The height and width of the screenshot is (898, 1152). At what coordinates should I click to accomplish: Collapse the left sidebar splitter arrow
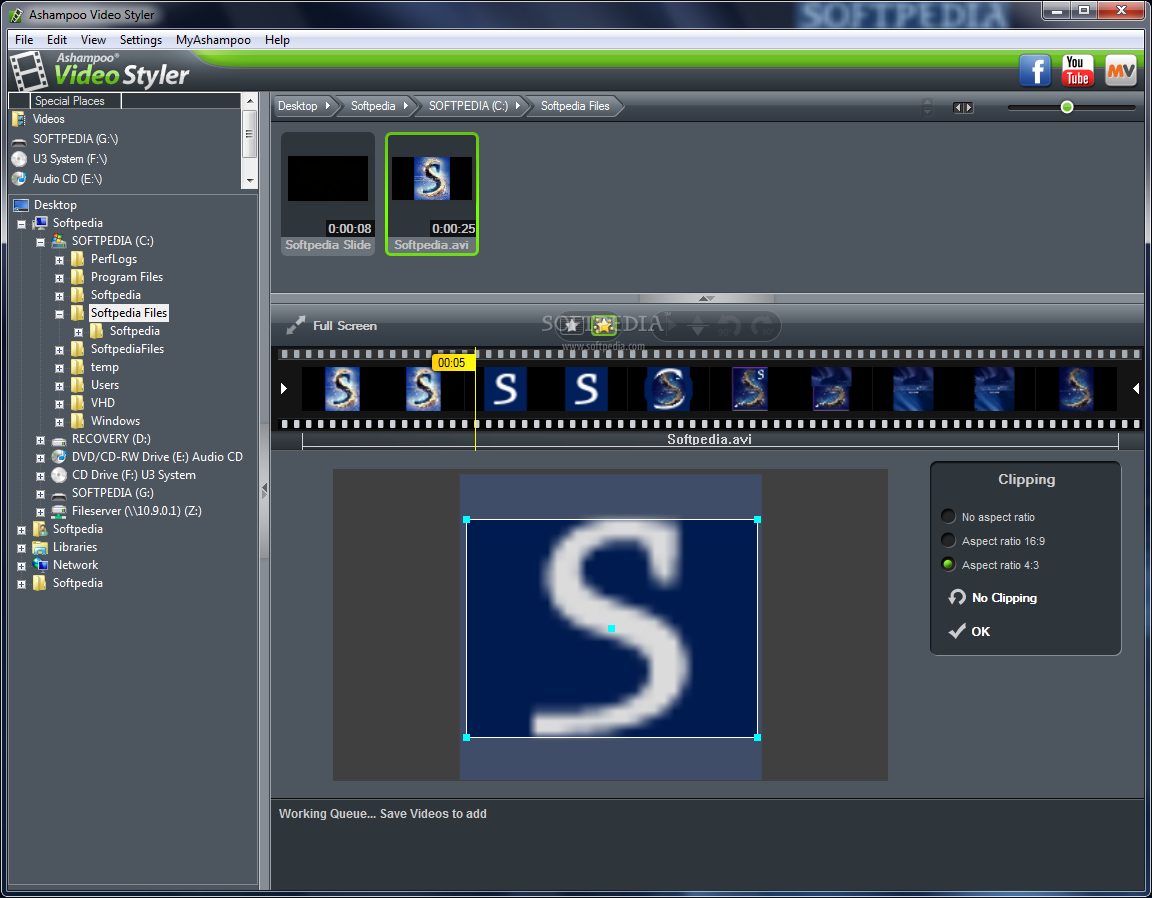[264, 489]
